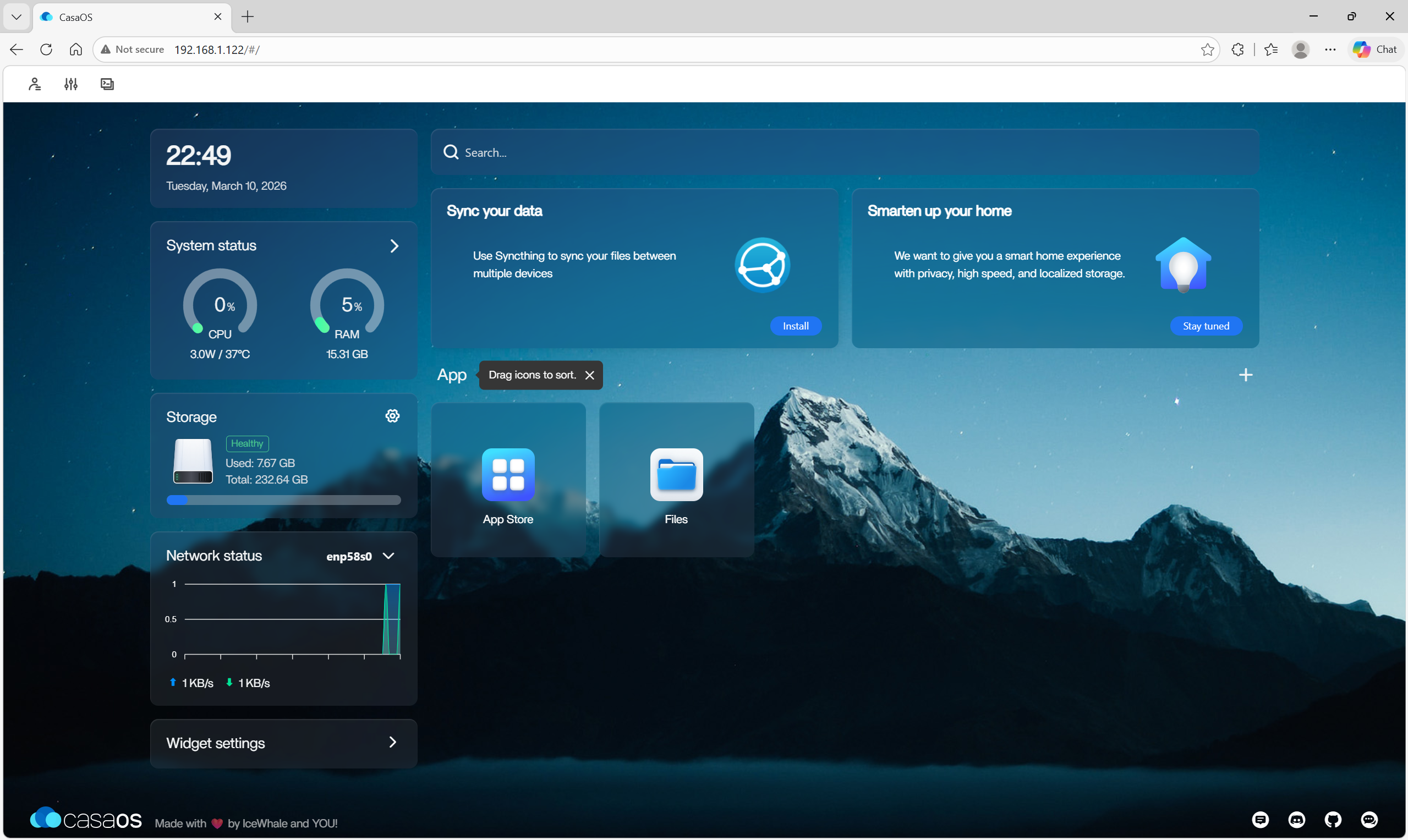Open Storage settings with the gear icon

click(392, 415)
